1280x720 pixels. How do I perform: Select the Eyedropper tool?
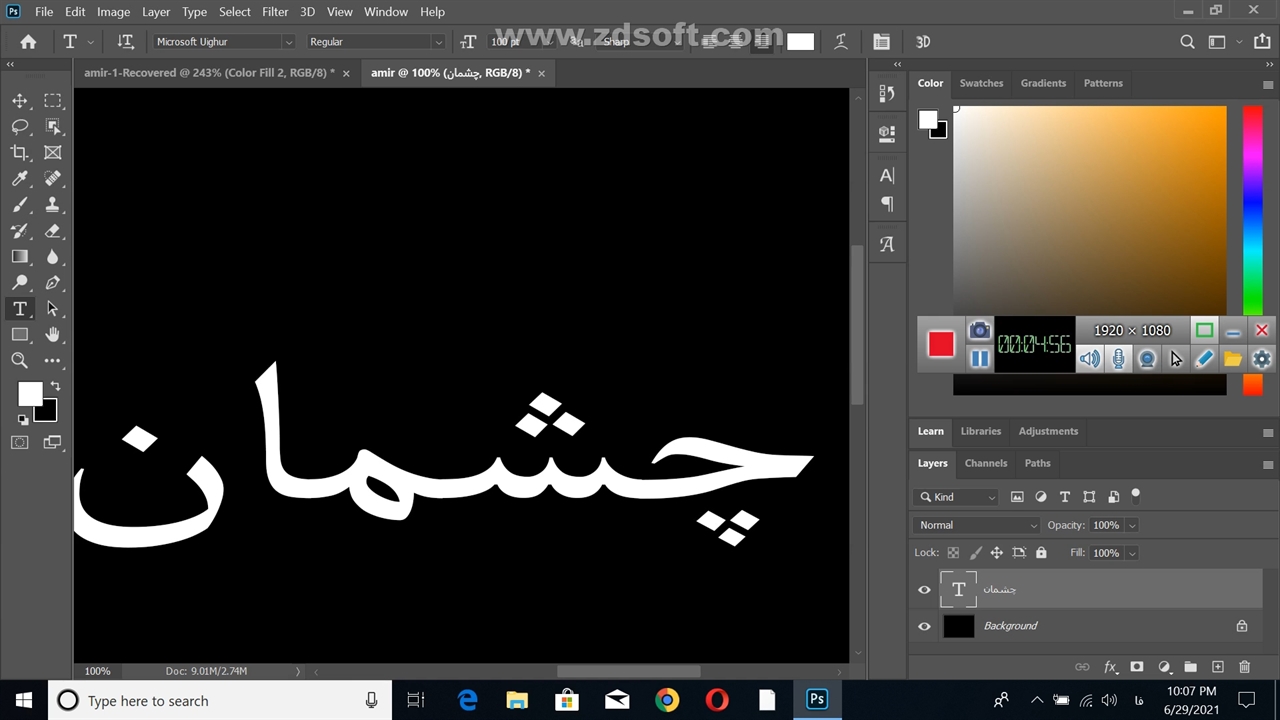(x=19, y=179)
